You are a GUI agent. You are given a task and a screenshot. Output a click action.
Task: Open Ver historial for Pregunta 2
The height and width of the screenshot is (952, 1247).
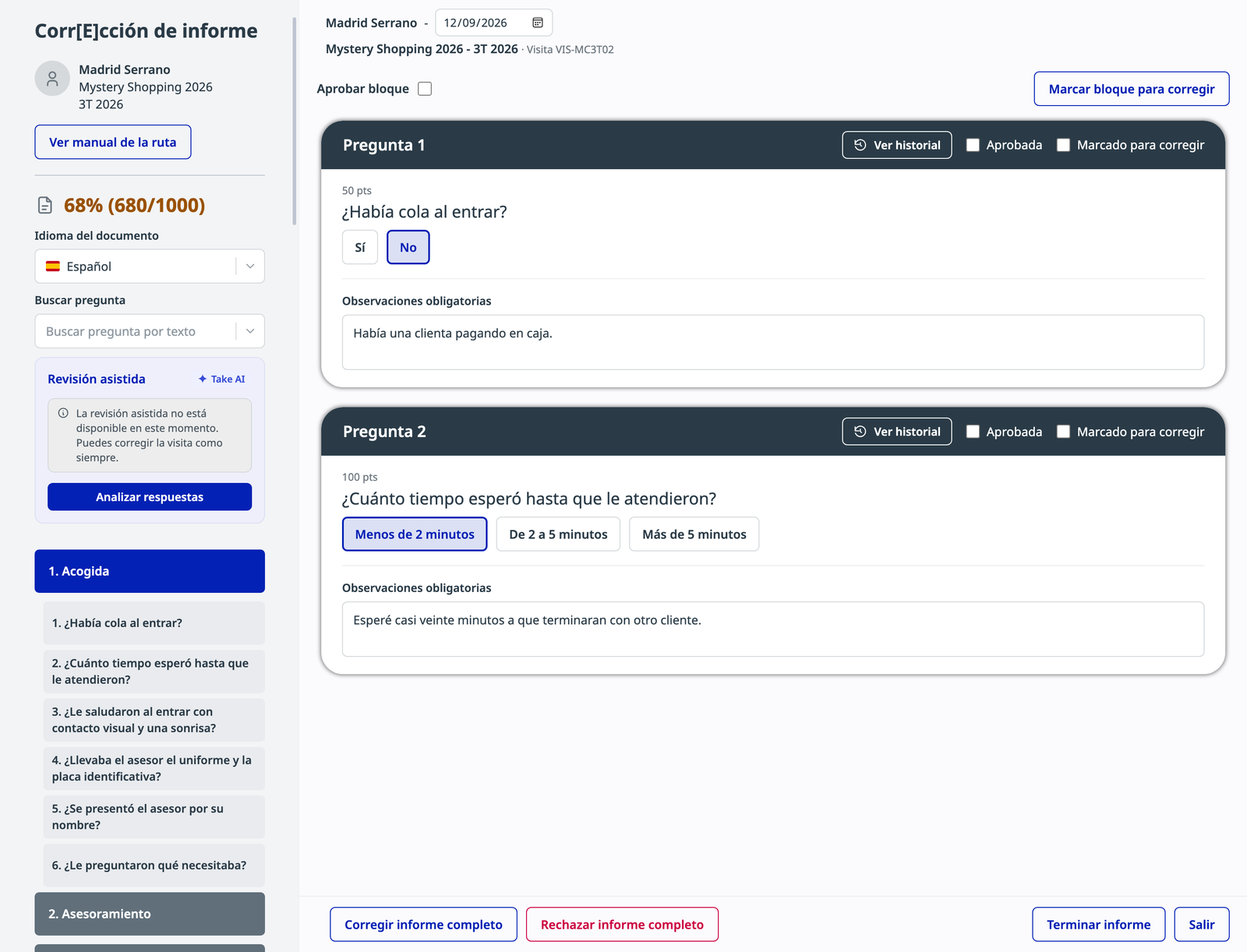tap(897, 432)
